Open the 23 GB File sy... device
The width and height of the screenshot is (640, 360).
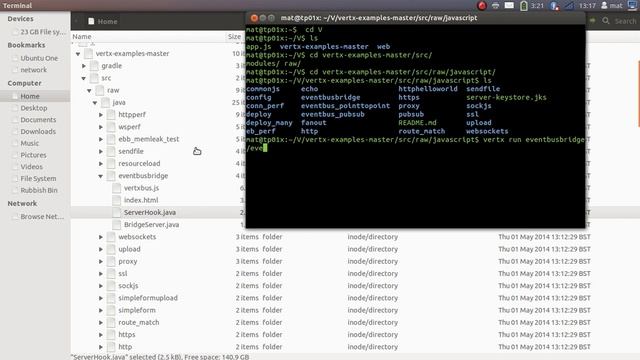(42, 32)
